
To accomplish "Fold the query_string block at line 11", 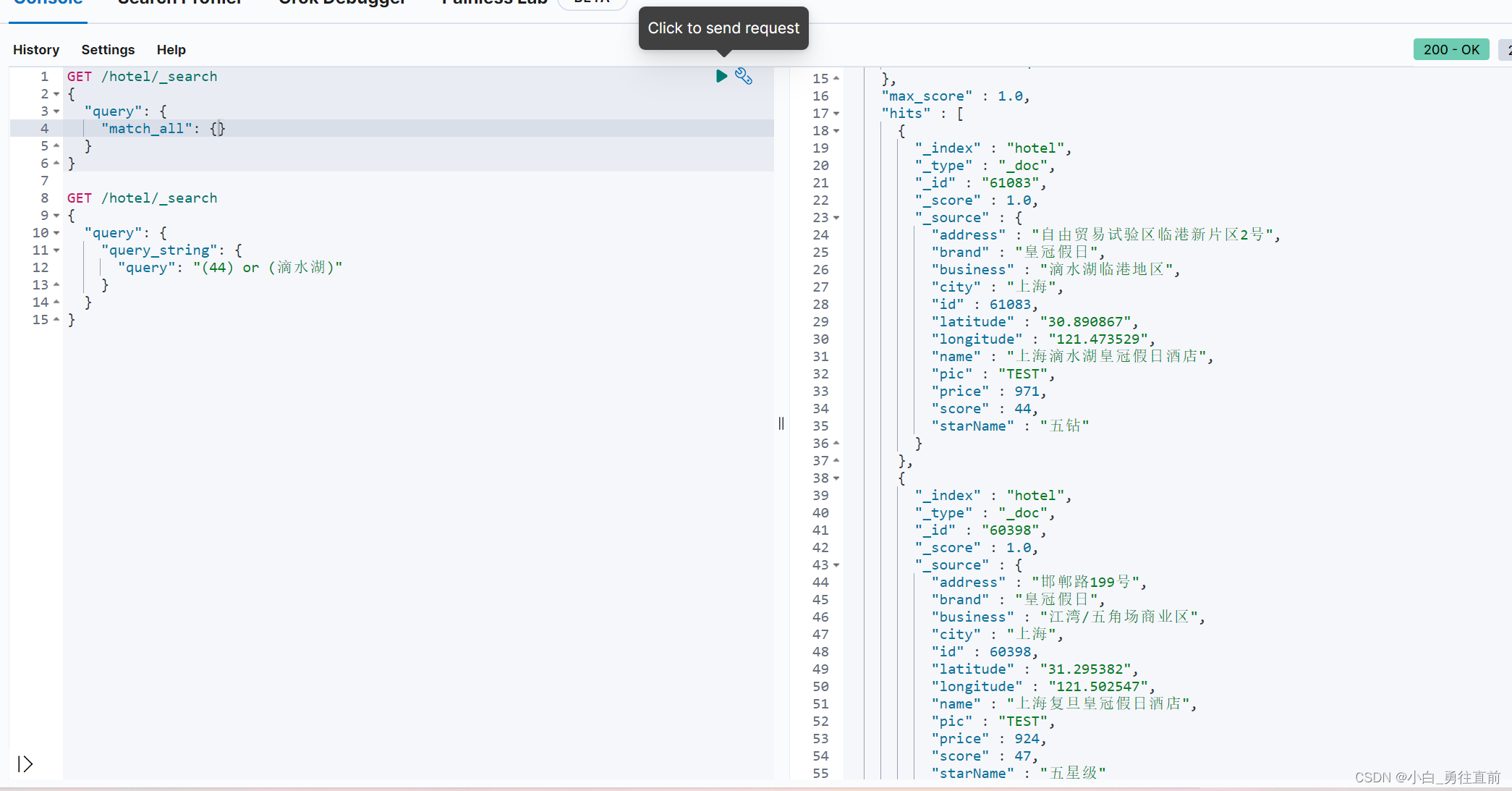I will (56, 250).
